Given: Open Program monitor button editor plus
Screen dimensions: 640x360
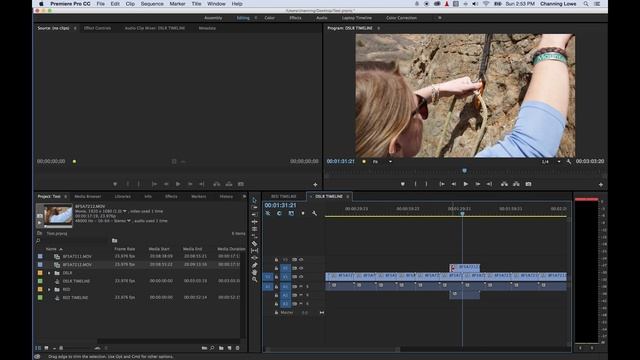Looking at the screenshot, I should tap(600, 185).
